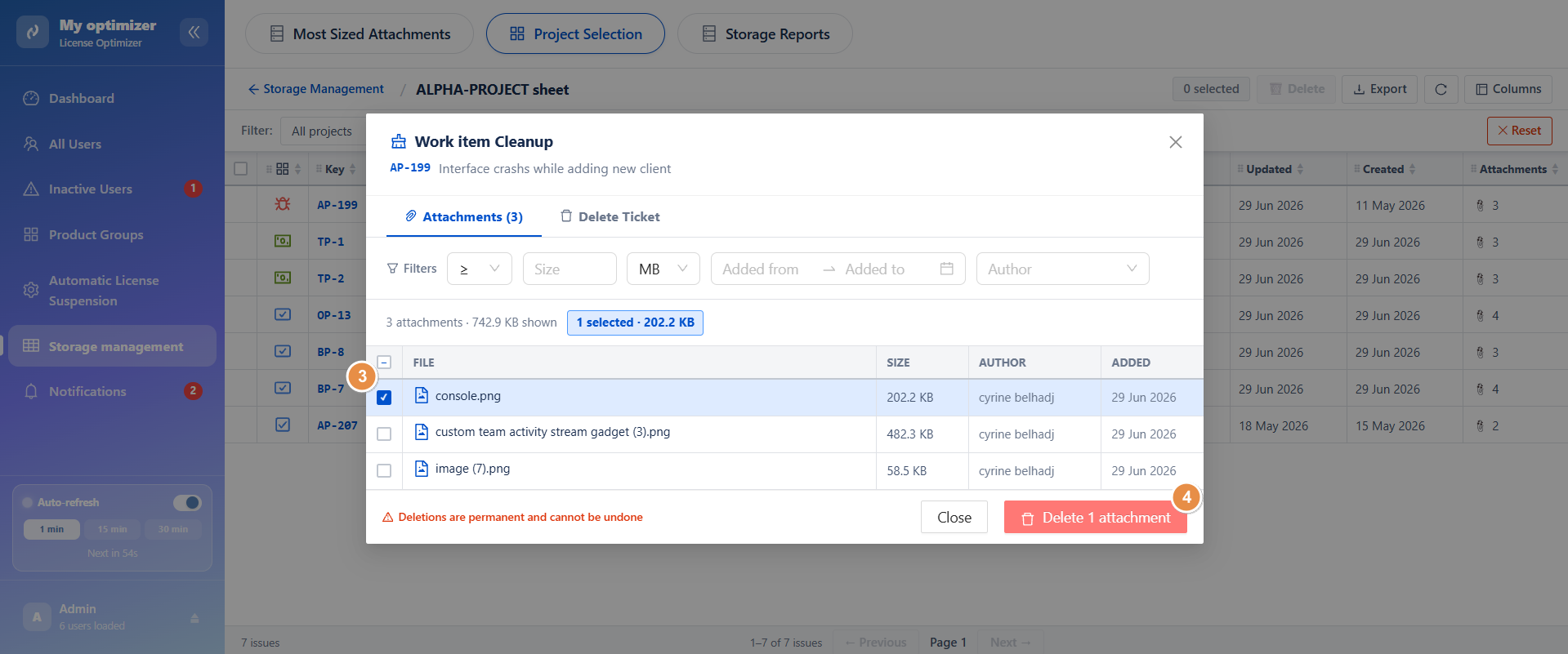Click Delete 1 attachment button

click(x=1096, y=517)
